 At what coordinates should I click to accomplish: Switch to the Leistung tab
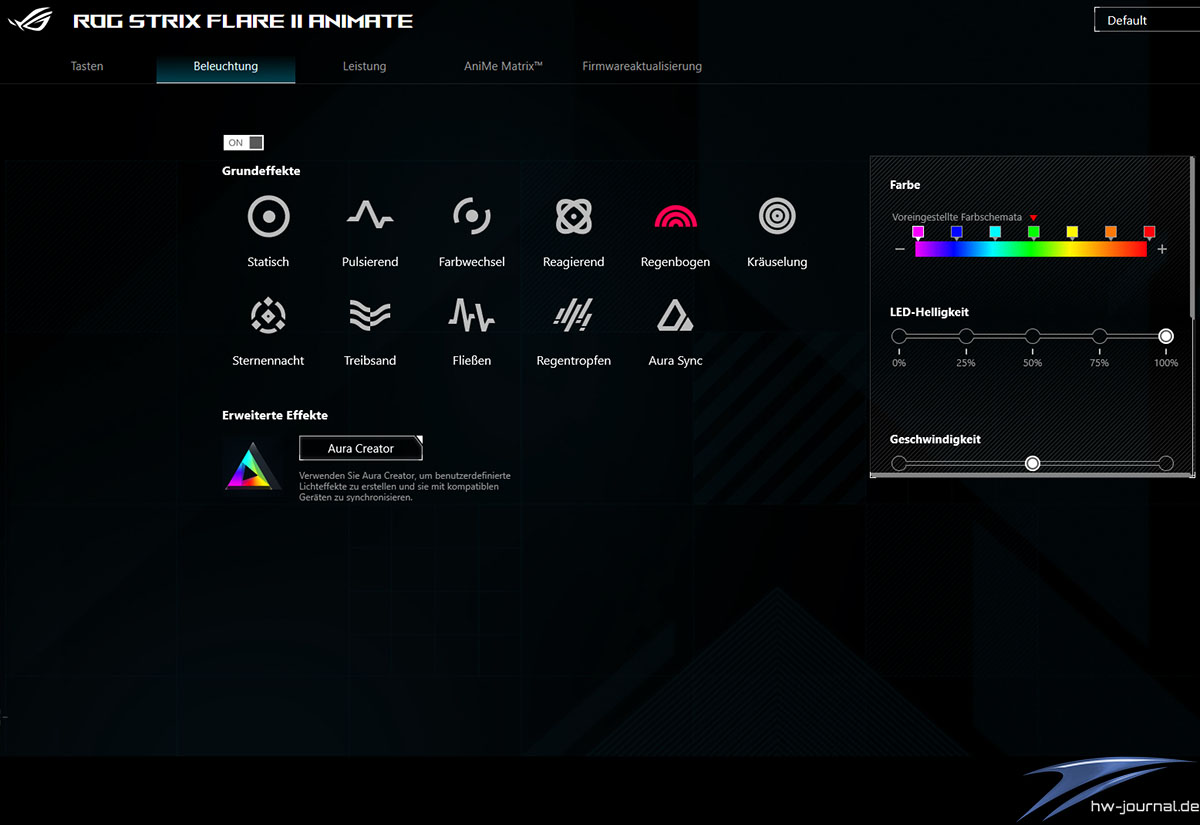click(364, 66)
